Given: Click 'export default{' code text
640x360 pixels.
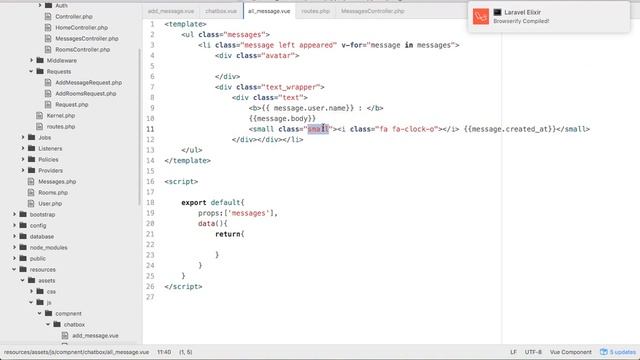Looking at the screenshot, I should [213, 202].
